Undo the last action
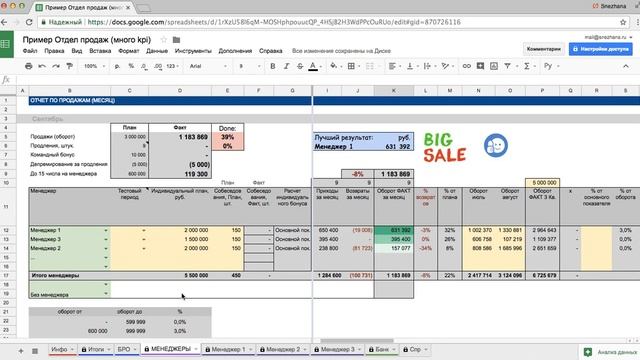The width and height of the screenshot is (640, 360). click(42, 66)
